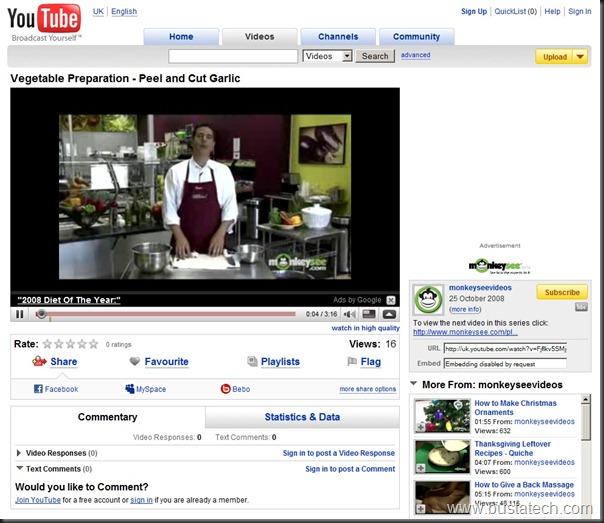Open monkeyseevideos channel avatar
This screenshot has height=523, width=604.
click(428, 299)
